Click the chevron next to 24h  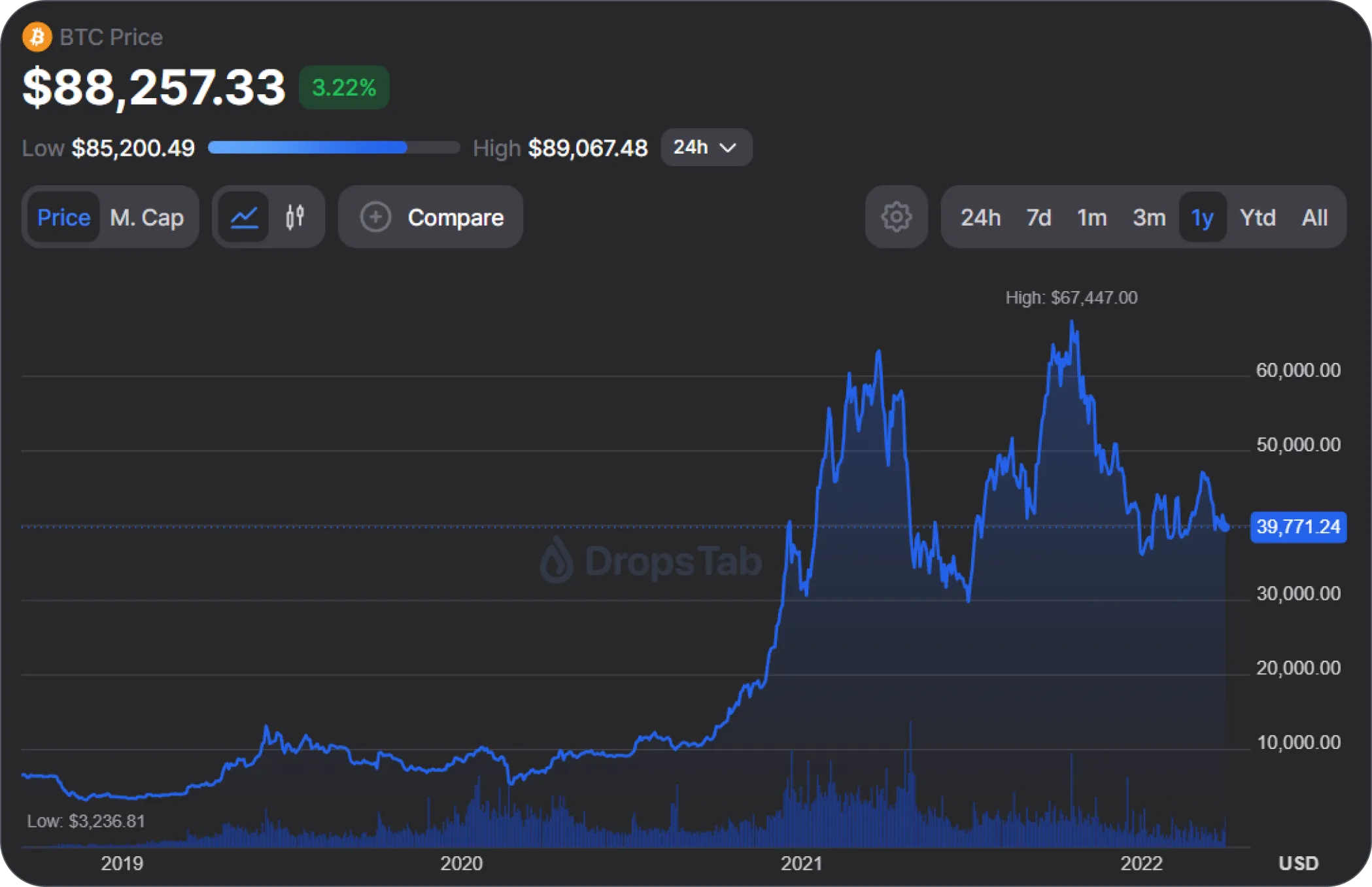(728, 148)
